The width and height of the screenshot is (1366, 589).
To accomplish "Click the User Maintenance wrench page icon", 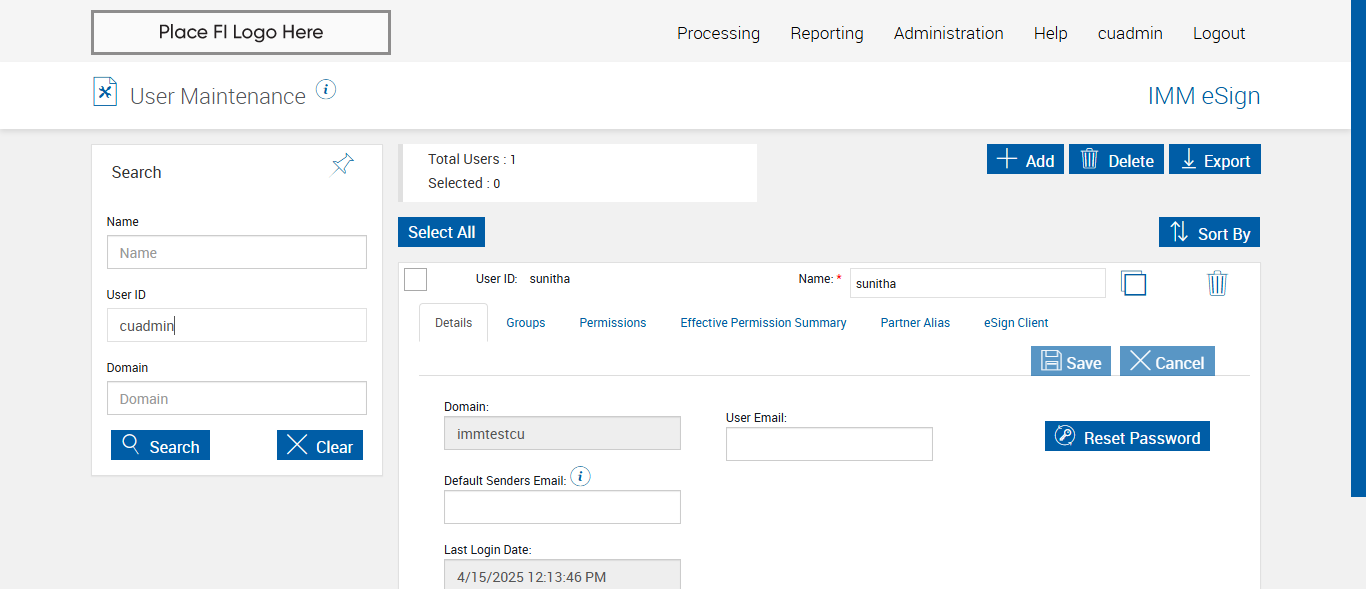I will tap(105, 92).
